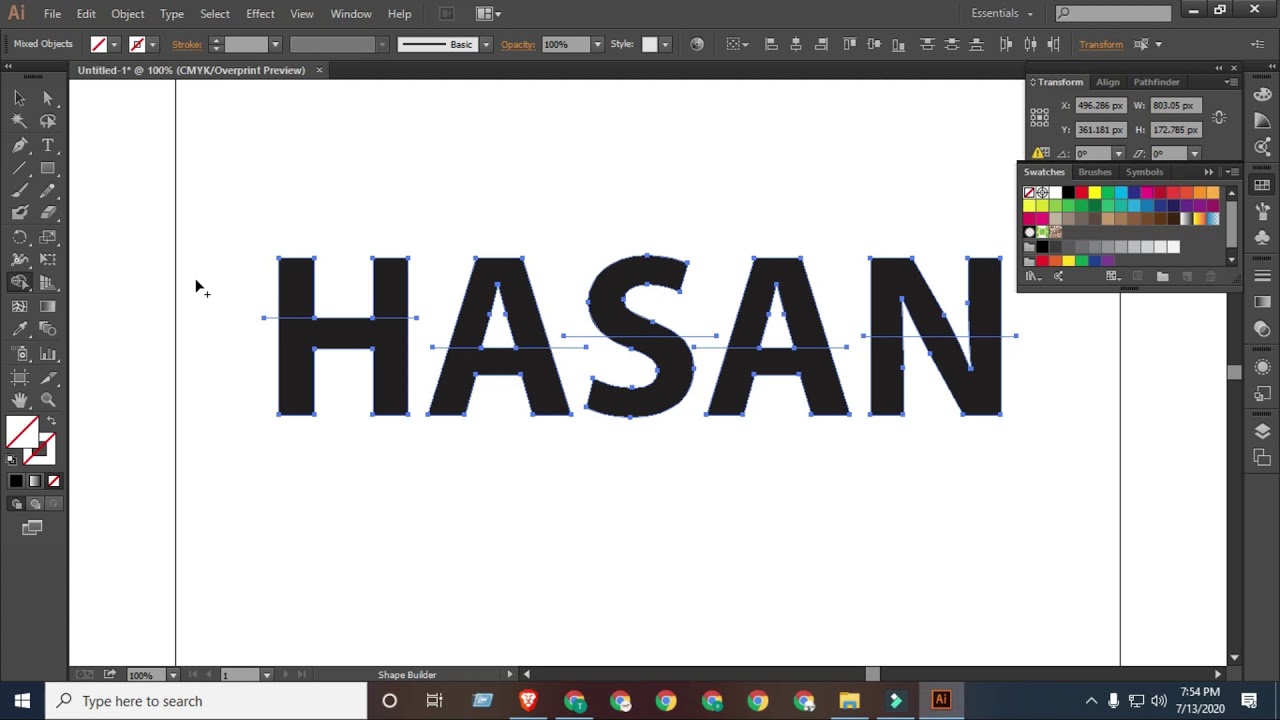Open the Object menu
The height and width of the screenshot is (720, 1280).
127,13
